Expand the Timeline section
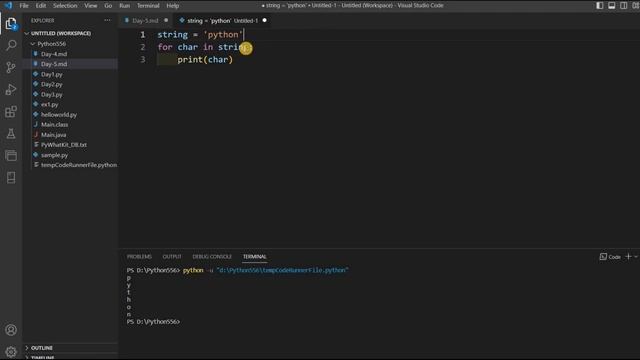This screenshot has width=640, height=360. point(42,358)
